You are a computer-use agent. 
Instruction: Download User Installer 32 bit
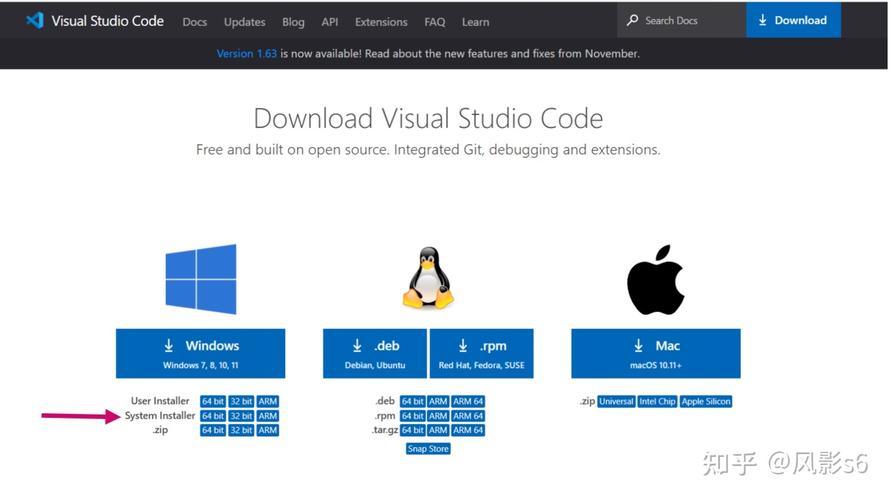point(241,401)
